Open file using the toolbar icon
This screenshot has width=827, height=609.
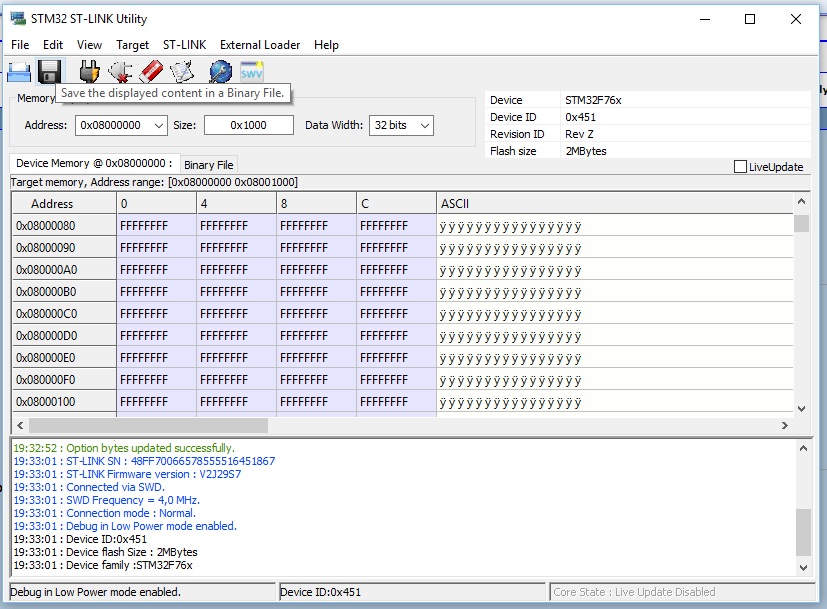tap(19, 72)
